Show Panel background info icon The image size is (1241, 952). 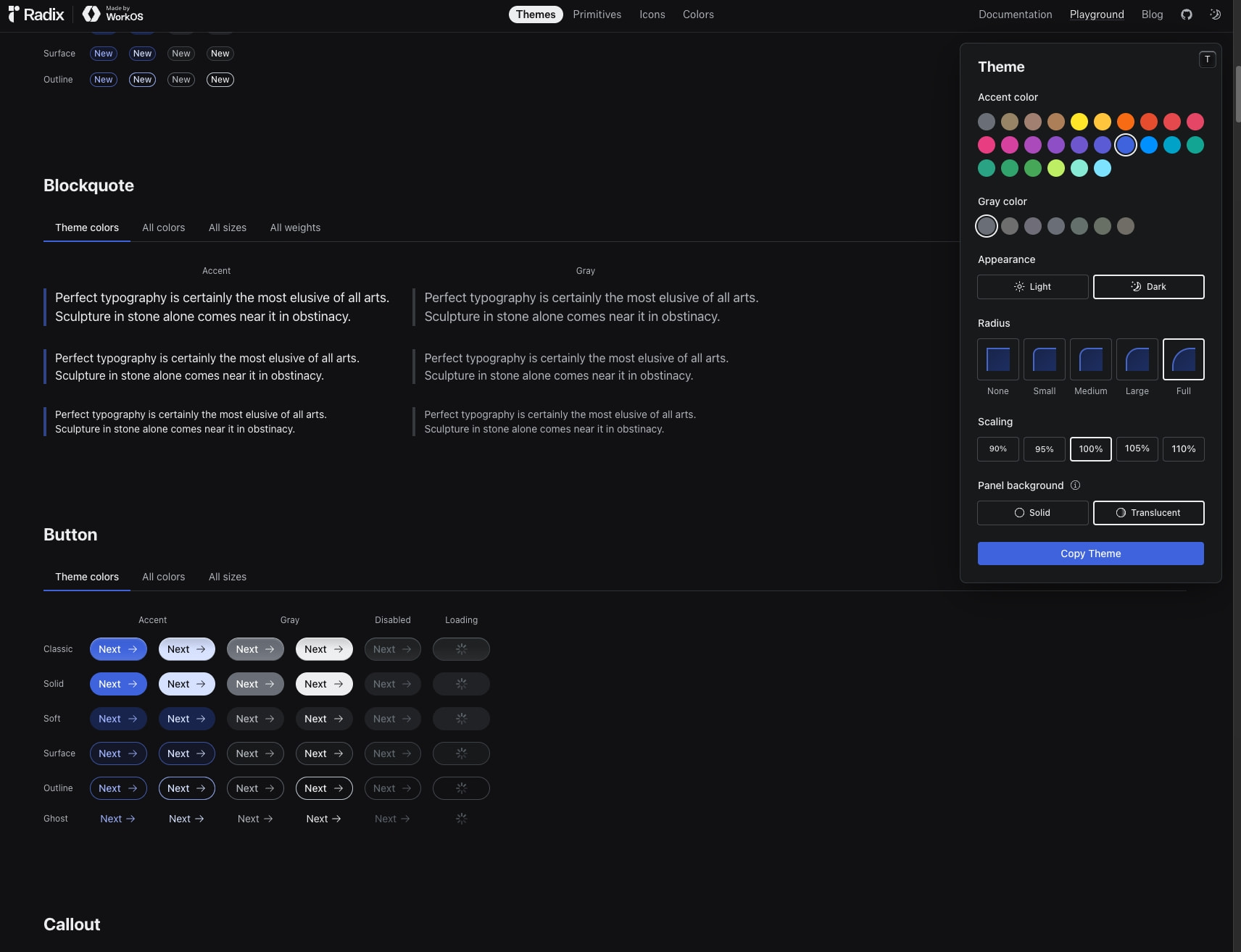point(1075,485)
